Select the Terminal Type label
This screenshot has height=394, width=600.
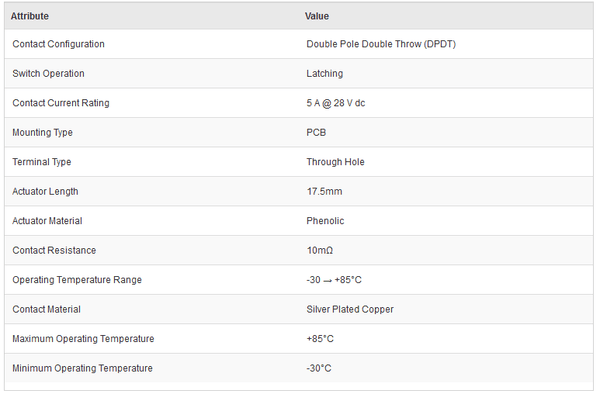click(42, 162)
